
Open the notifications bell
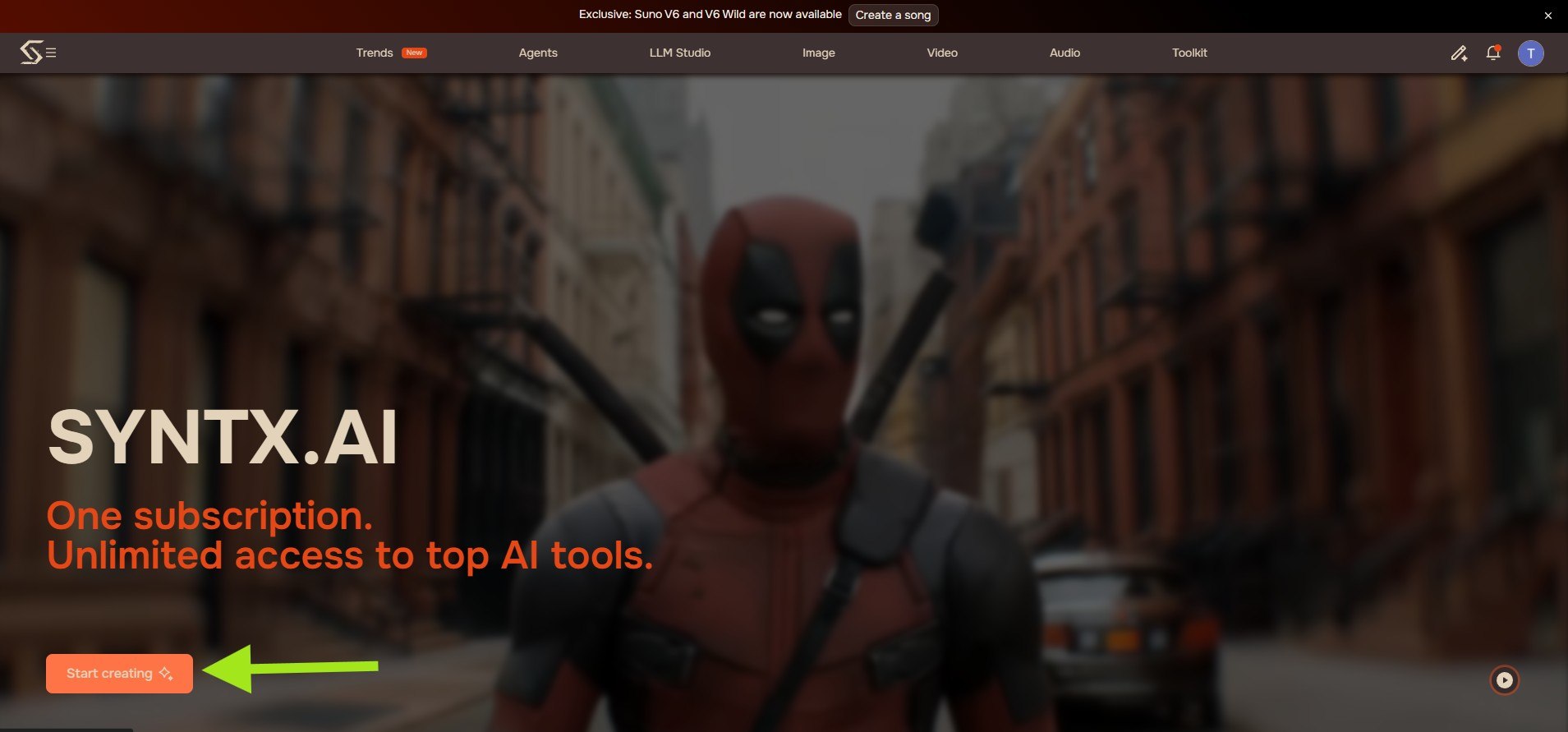click(1493, 53)
